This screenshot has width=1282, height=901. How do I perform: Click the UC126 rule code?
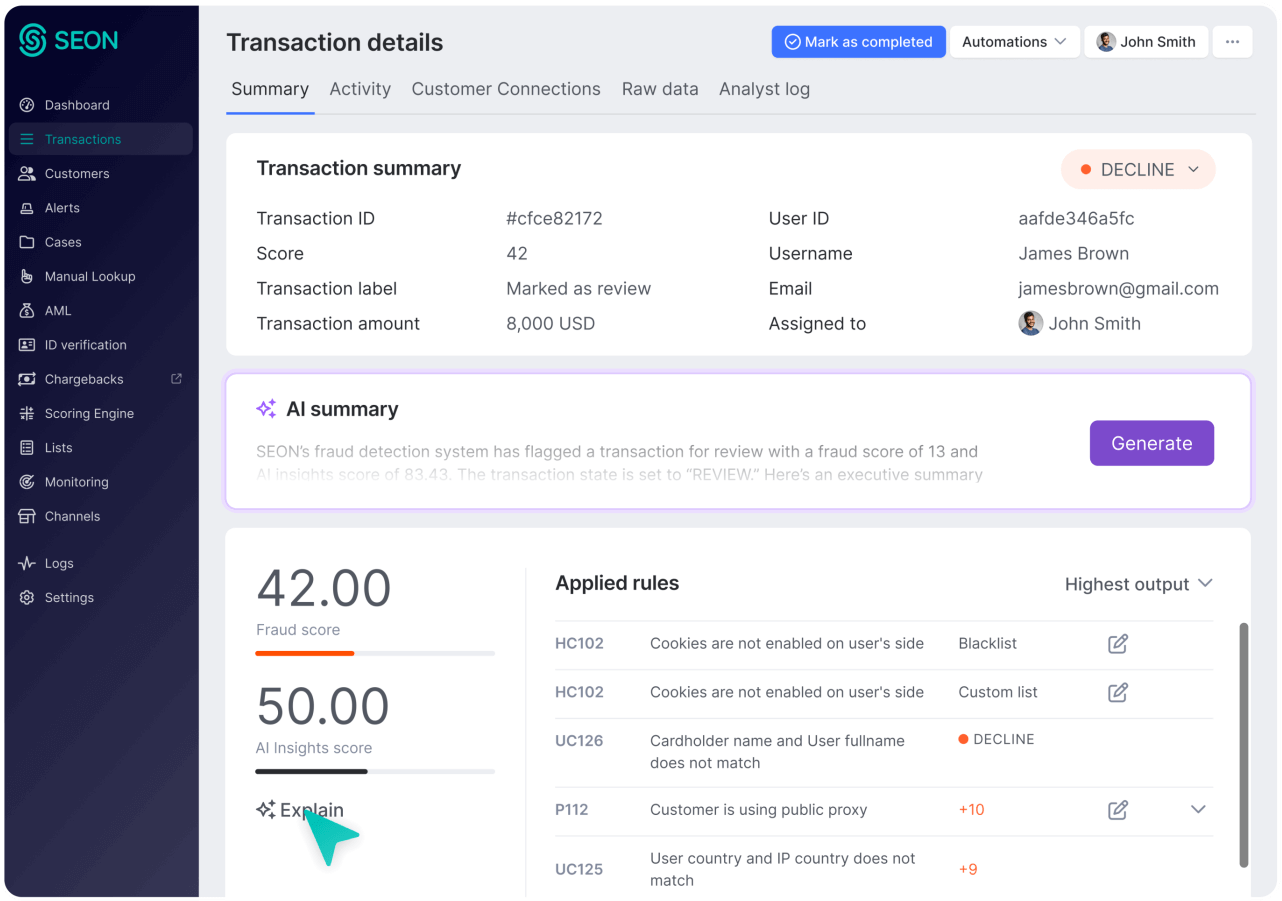(579, 741)
